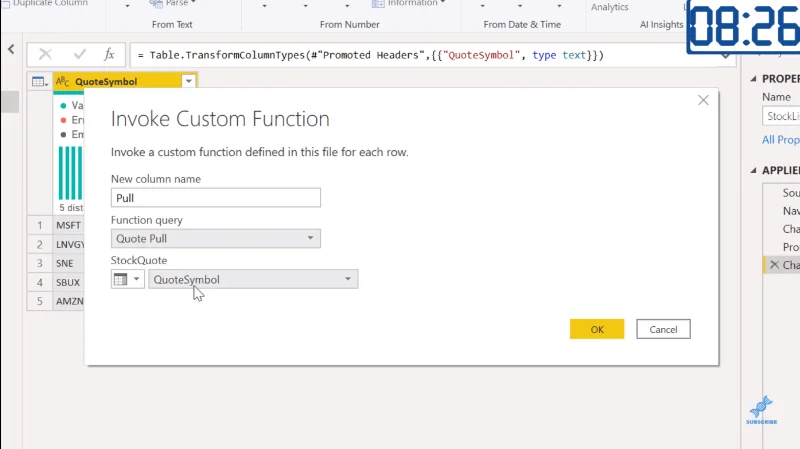The image size is (800, 449).
Task: Select row number 1
Action: coord(39,225)
